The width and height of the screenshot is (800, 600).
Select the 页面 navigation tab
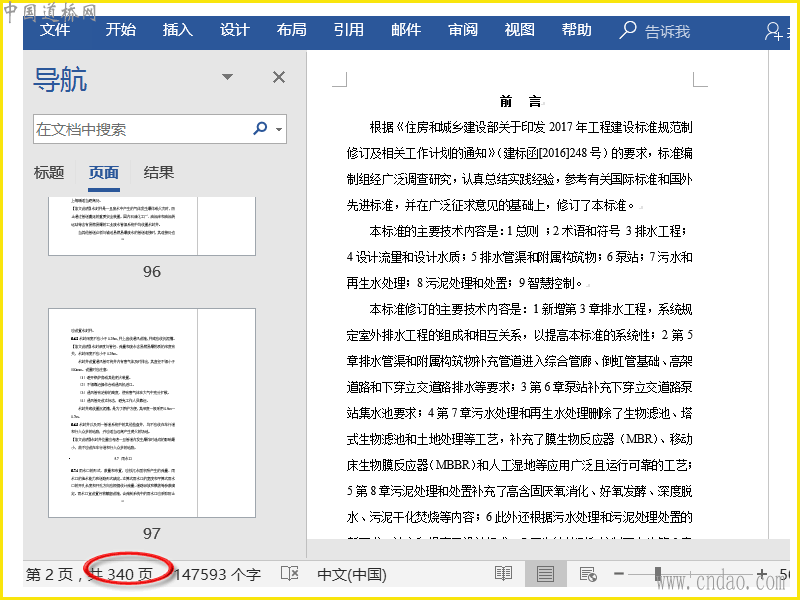(x=104, y=172)
